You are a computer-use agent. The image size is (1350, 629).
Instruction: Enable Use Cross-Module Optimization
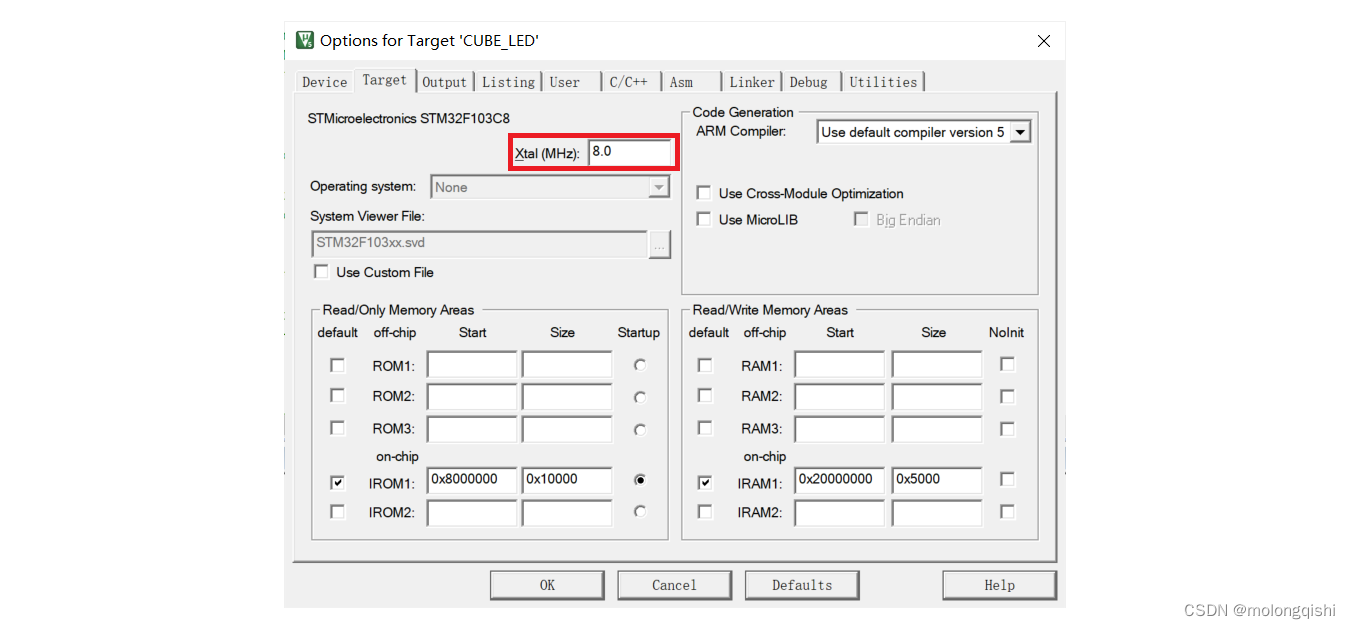pyautogui.click(x=704, y=193)
